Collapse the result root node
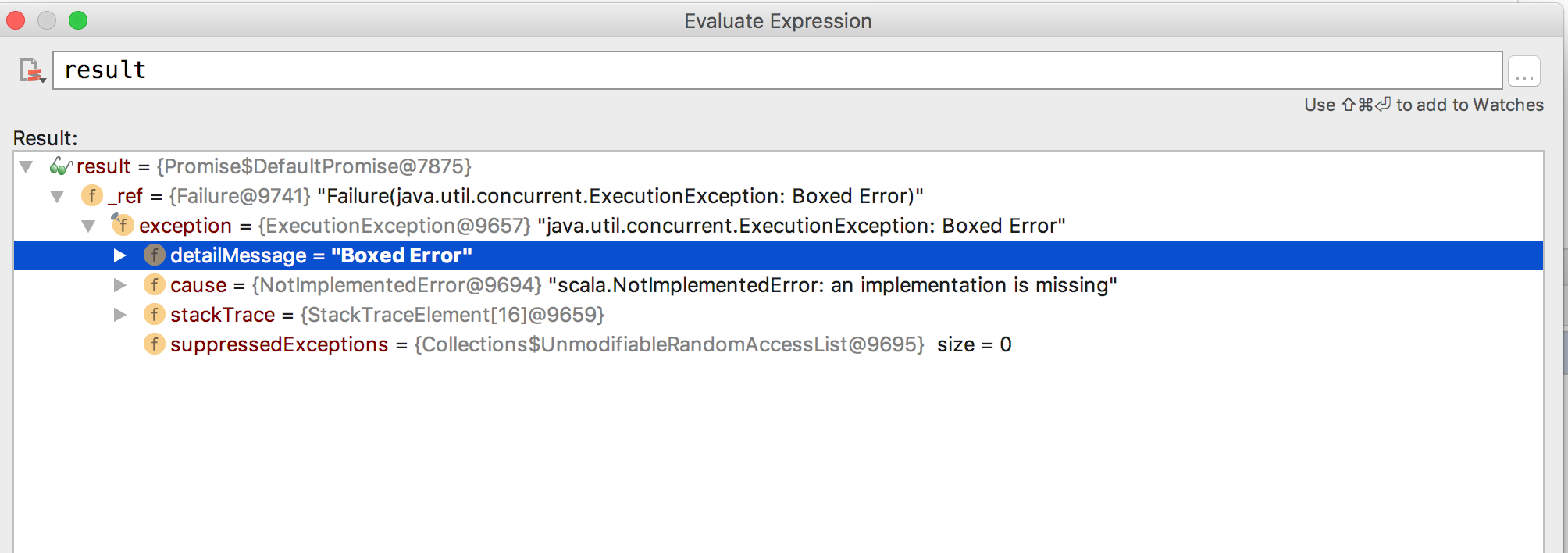Image resolution: width=1568 pixels, height=553 pixels. [x=27, y=166]
